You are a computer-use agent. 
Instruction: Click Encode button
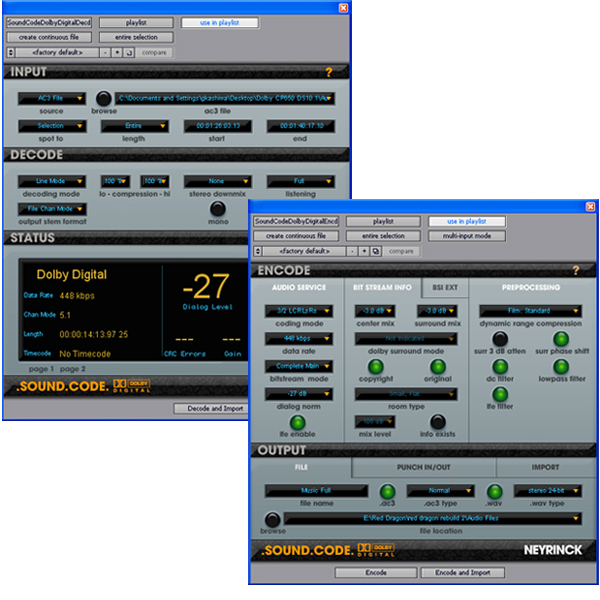376,572
